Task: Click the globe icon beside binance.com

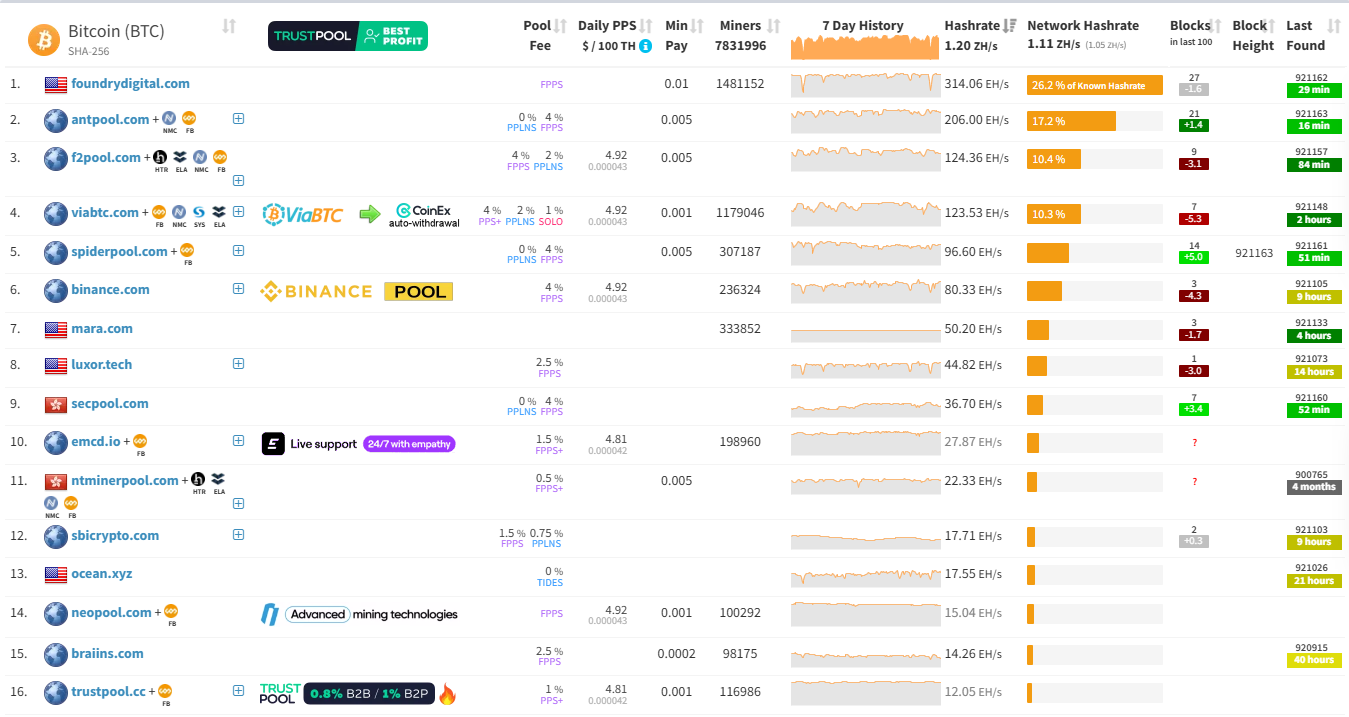Action: [x=56, y=290]
